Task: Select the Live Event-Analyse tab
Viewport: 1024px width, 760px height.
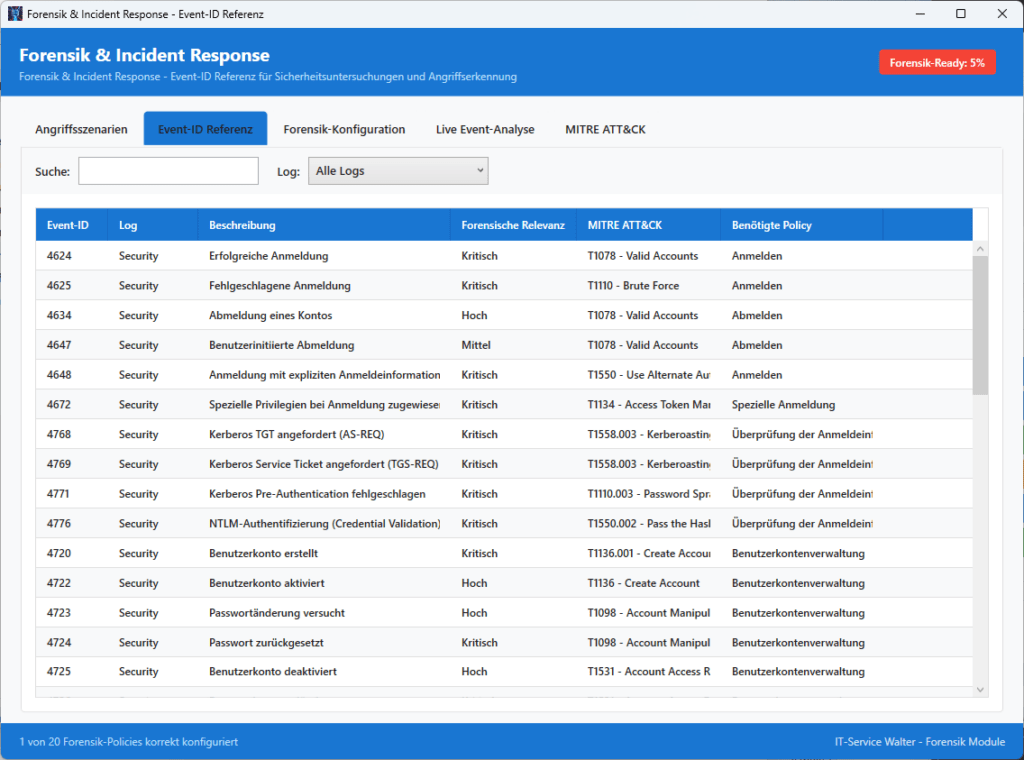Action: click(x=484, y=129)
